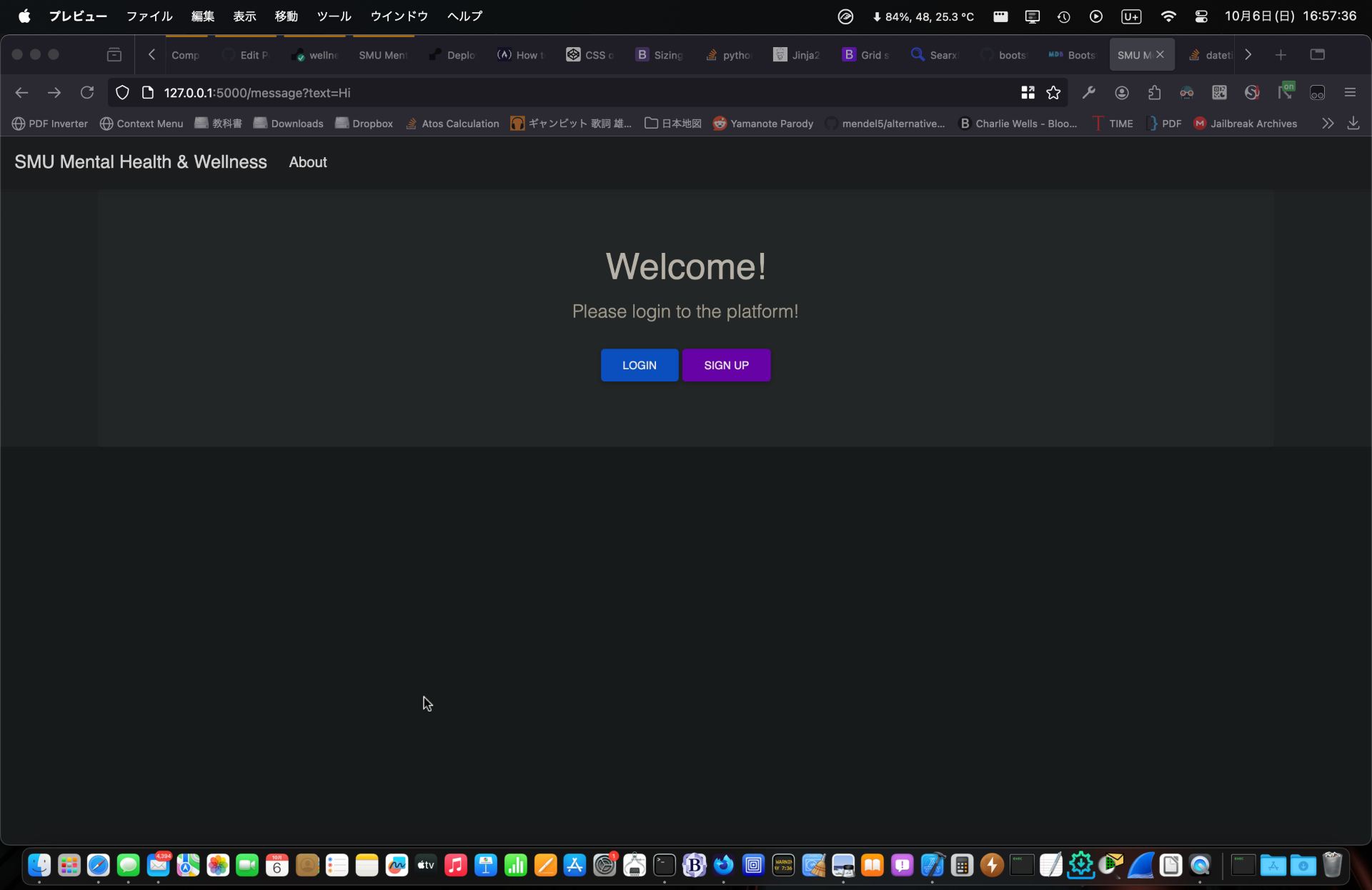Screen dimensions: 1372x890
Task: Open the ファイル menu in menu bar
Action: 149,16
